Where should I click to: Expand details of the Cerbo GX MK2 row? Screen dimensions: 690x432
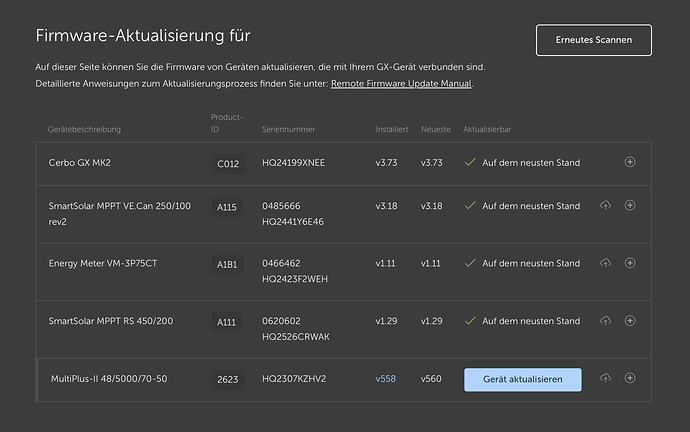pos(630,162)
